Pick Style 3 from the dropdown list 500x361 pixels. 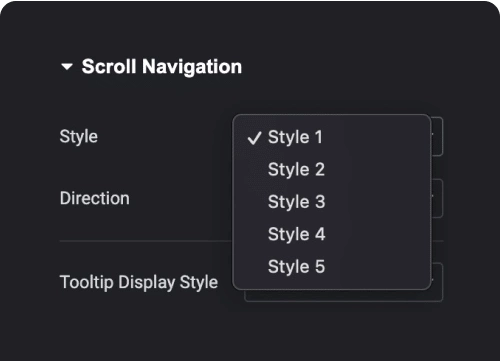(x=332, y=202)
